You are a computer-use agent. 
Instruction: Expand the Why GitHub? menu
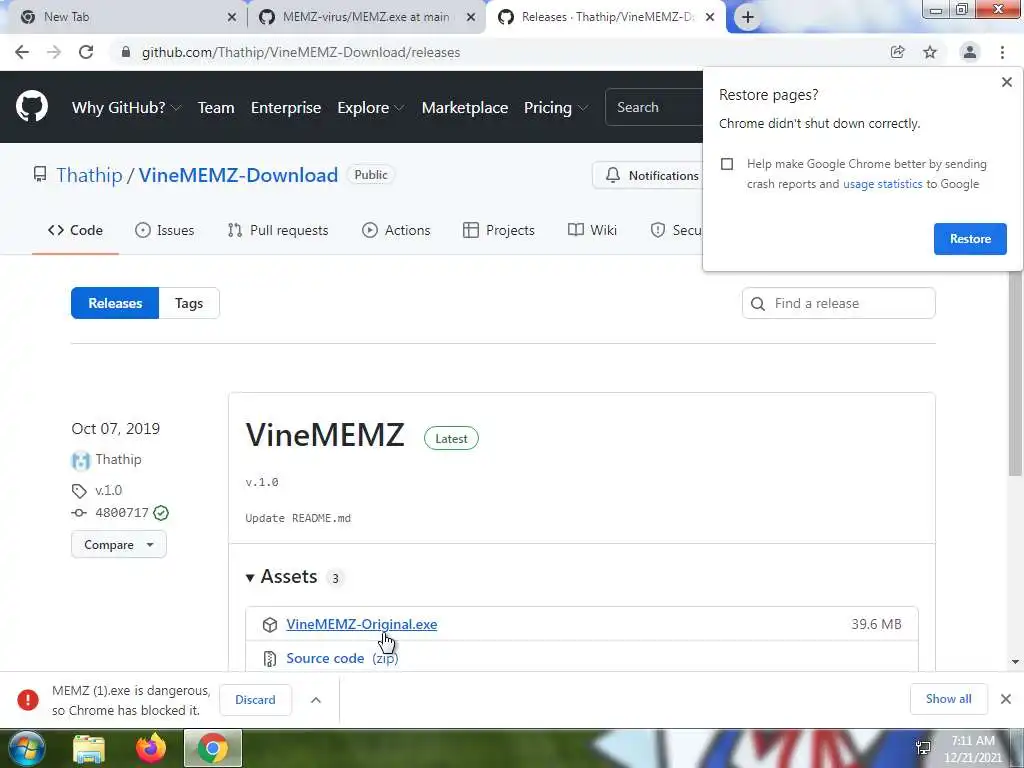(x=126, y=107)
